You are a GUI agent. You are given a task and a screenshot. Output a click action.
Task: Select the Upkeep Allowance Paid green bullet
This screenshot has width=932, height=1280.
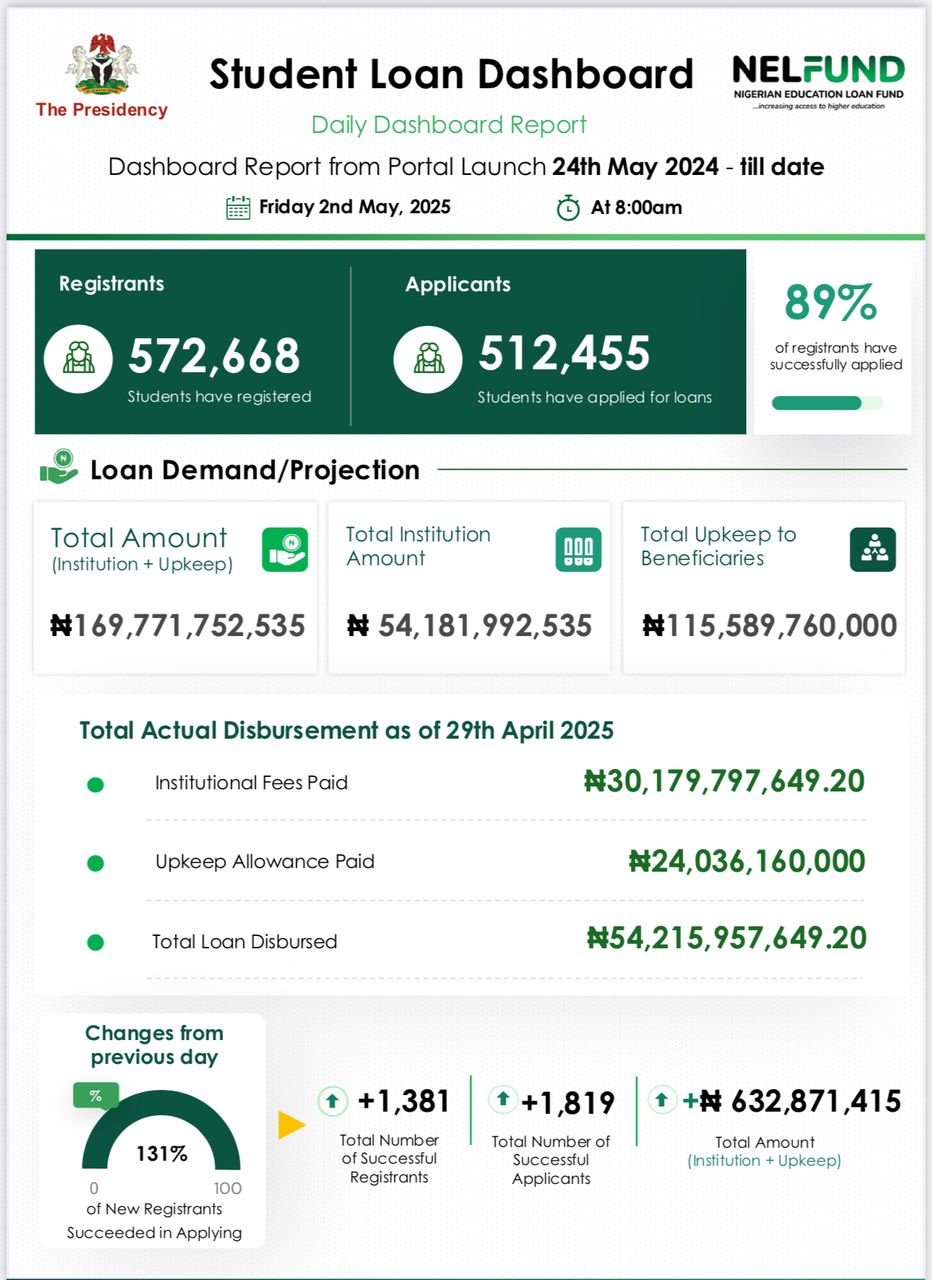(96, 863)
